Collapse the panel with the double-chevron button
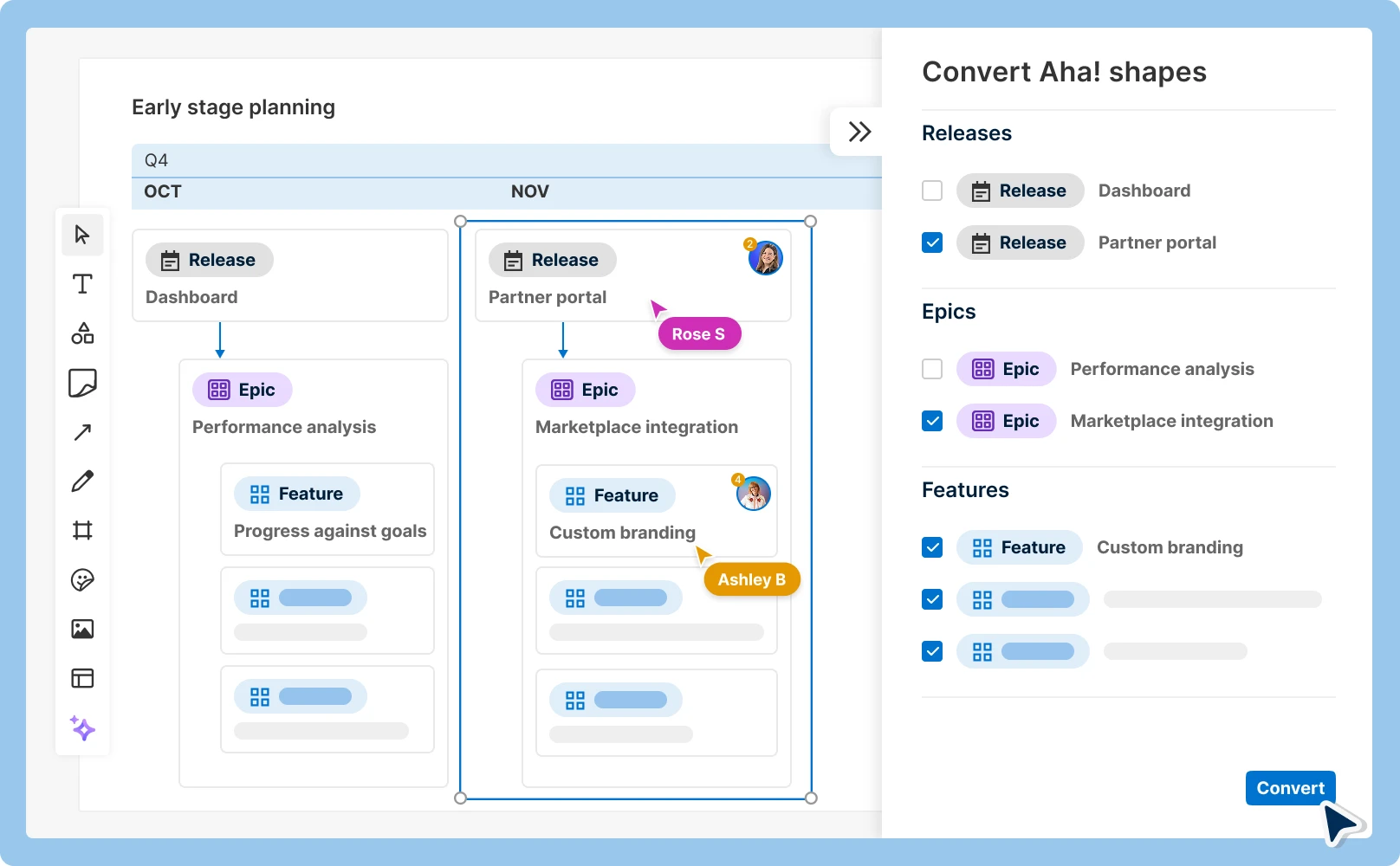 pos(860,131)
